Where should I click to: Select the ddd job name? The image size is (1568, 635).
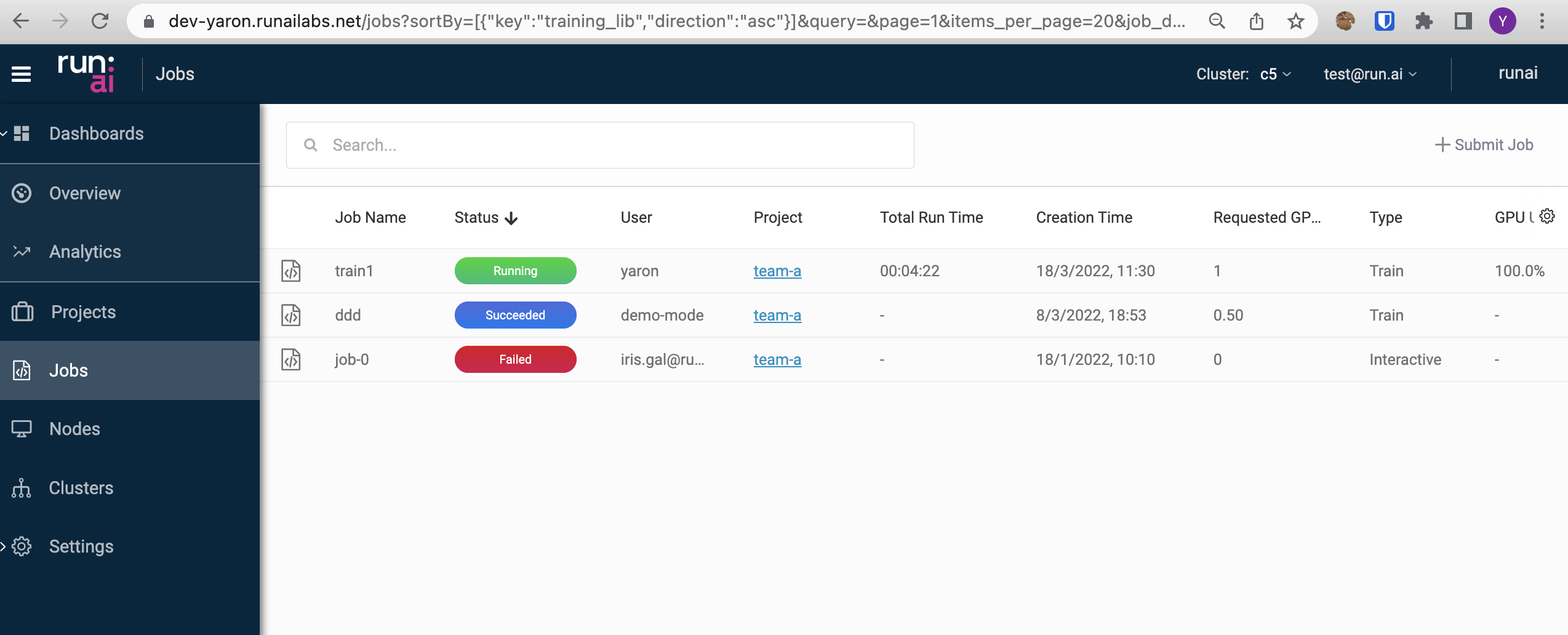tap(348, 315)
